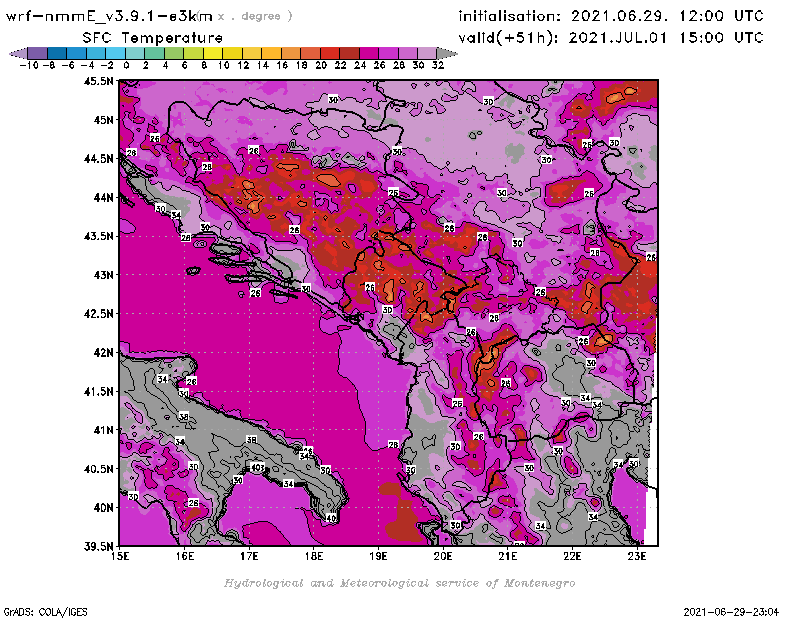Click the '39.5N' latitude label
Viewport: 800px width, 618px height.
pos(98,547)
